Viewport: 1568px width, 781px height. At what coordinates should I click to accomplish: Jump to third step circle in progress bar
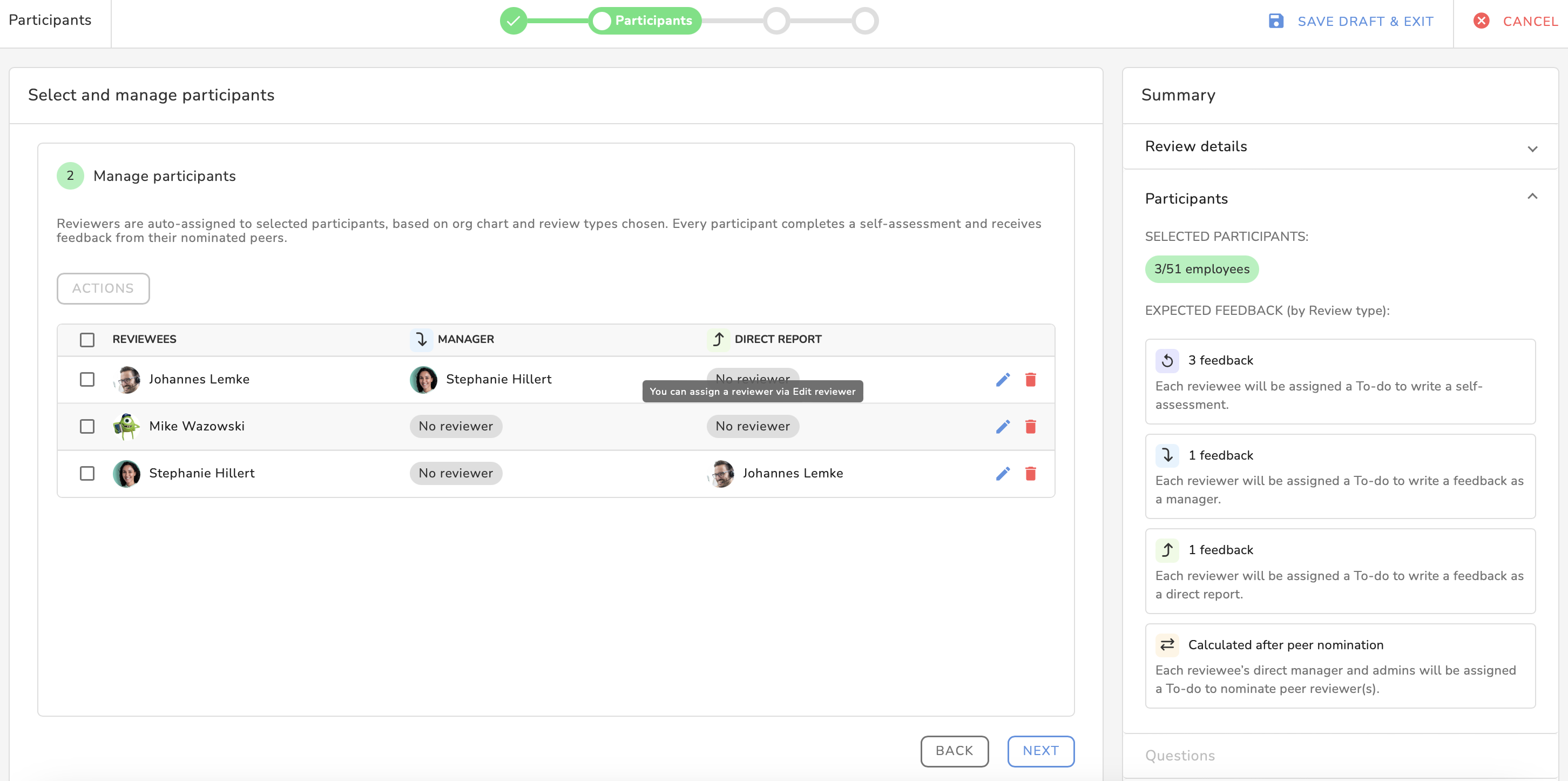click(x=776, y=21)
